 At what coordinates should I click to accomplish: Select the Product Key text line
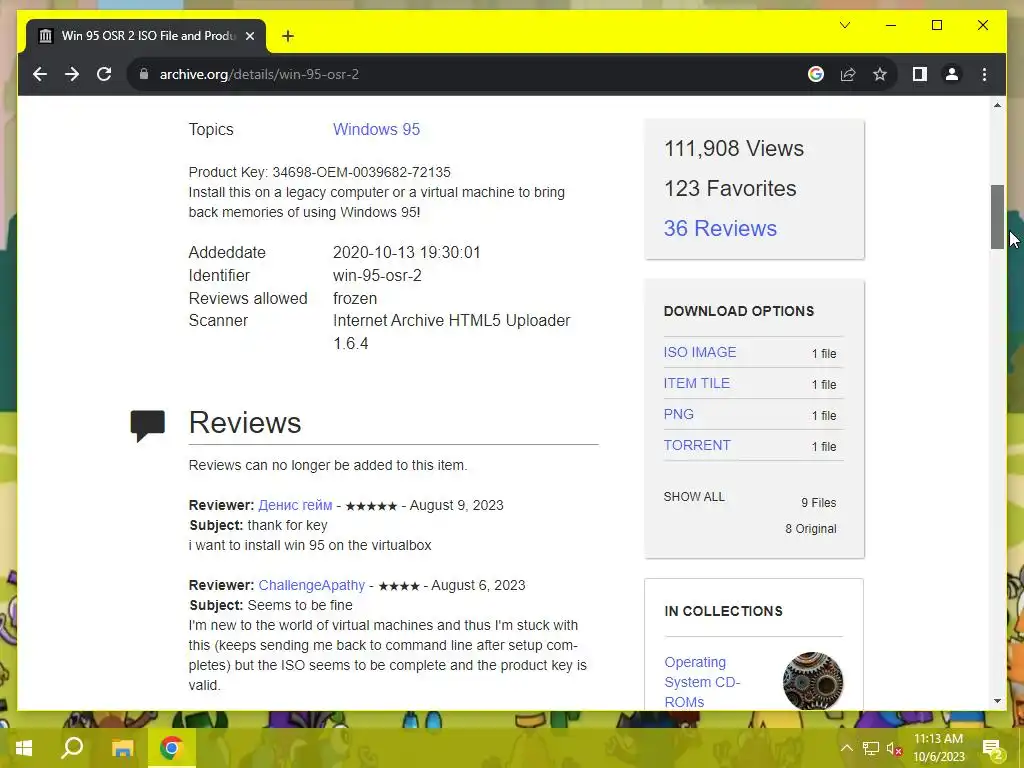click(x=319, y=172)
